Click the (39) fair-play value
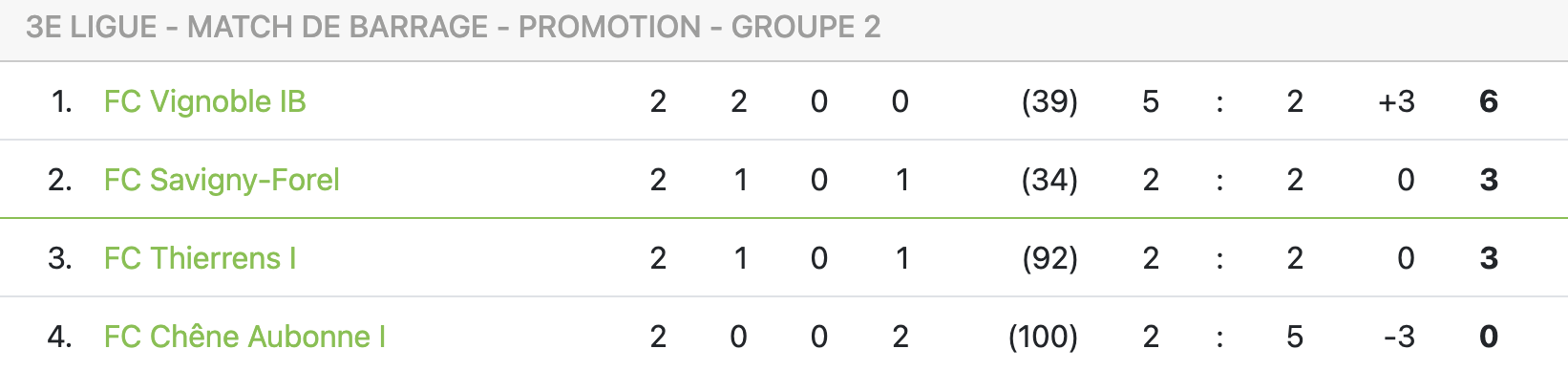 [x=1049, y=101]
